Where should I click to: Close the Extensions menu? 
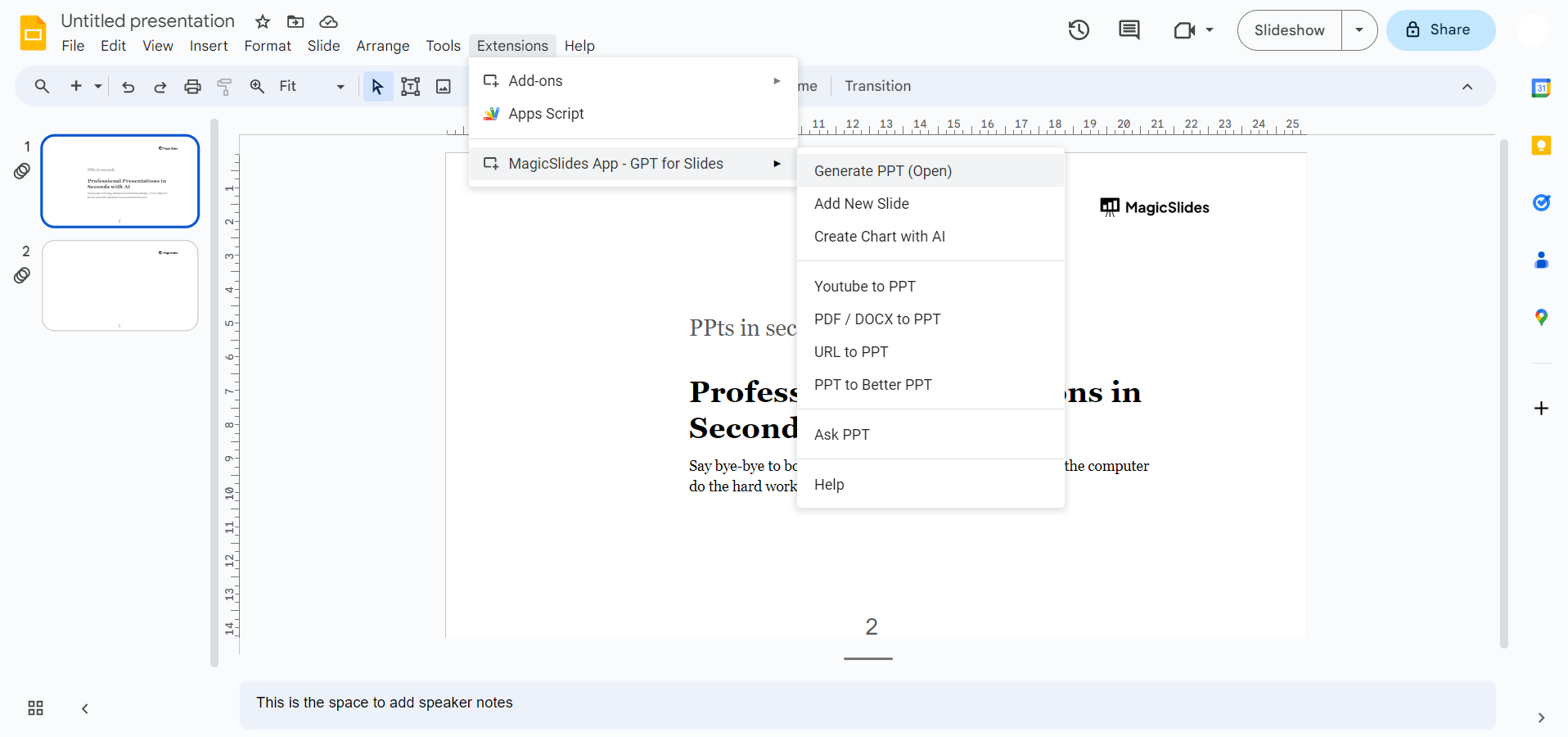tap(512, 46)
